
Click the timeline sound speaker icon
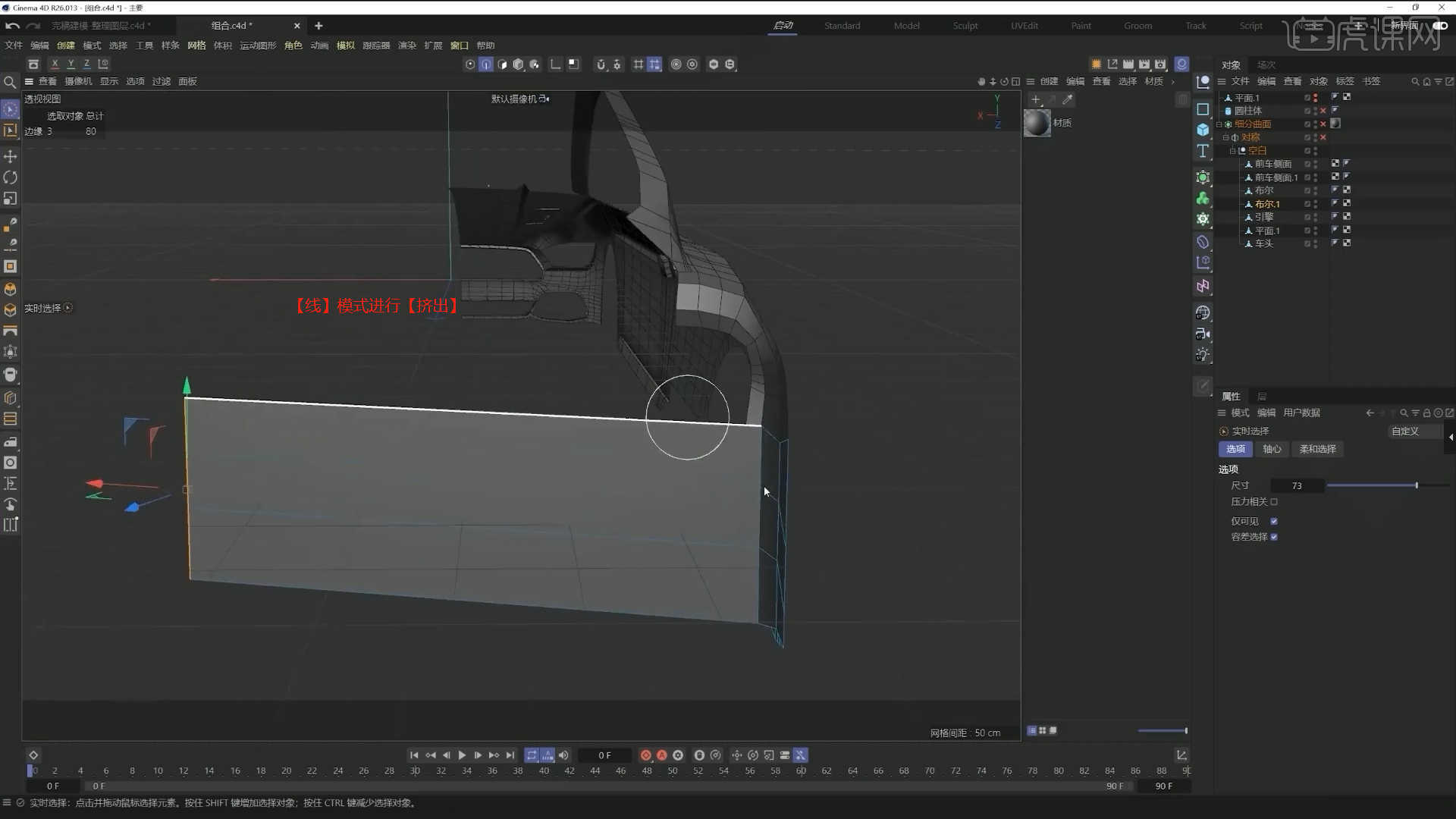pyautogui.click(x=563, y=755)
